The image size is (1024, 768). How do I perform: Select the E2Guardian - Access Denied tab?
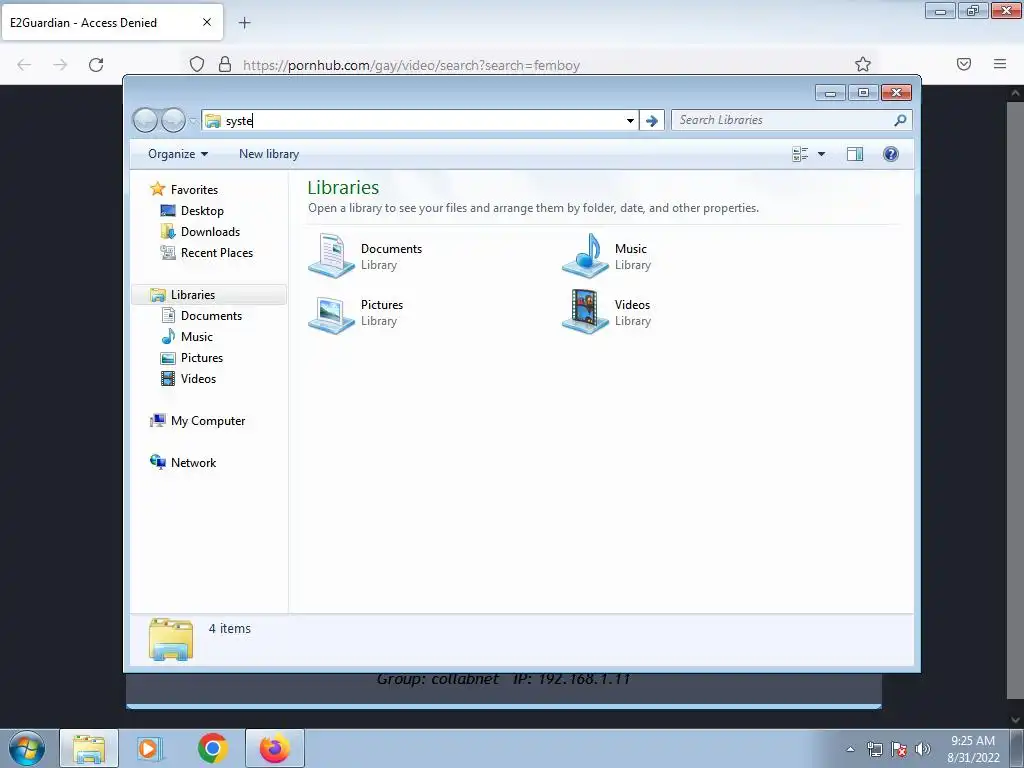coord(112,22)
